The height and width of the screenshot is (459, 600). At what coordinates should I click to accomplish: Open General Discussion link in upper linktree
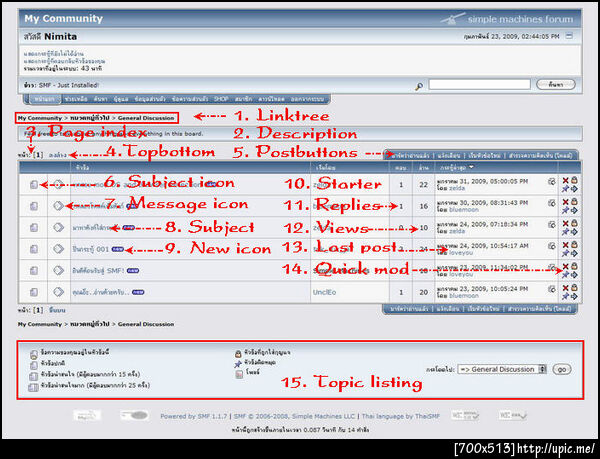146,118
